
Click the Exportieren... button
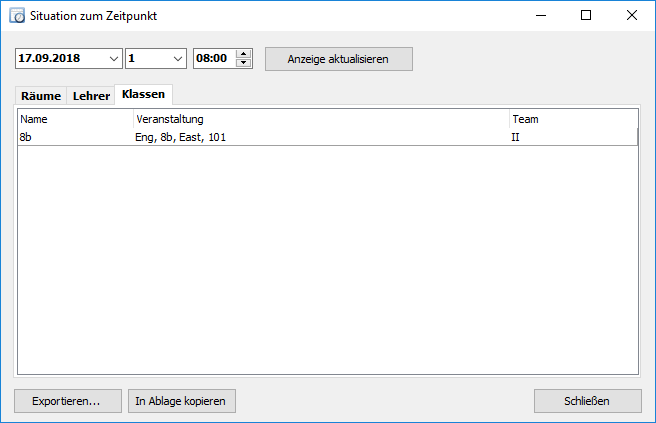68,401
